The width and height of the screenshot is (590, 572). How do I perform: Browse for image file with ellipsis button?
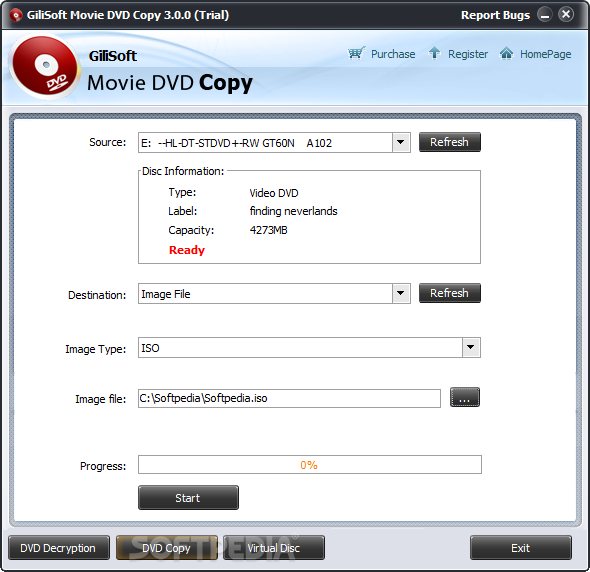click(x=465, y=397)
